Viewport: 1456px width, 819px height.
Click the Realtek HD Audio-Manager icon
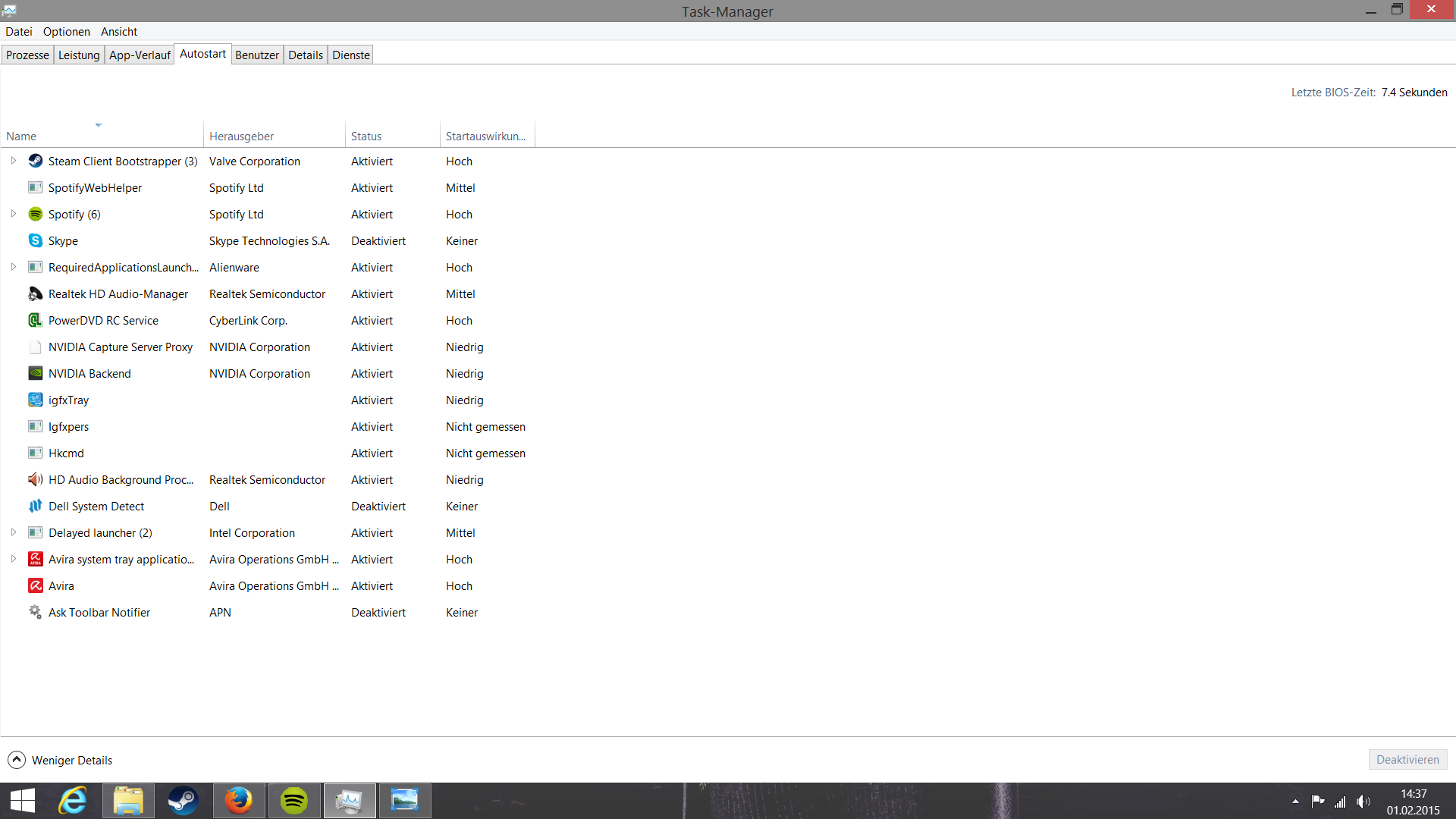[35, 293]
